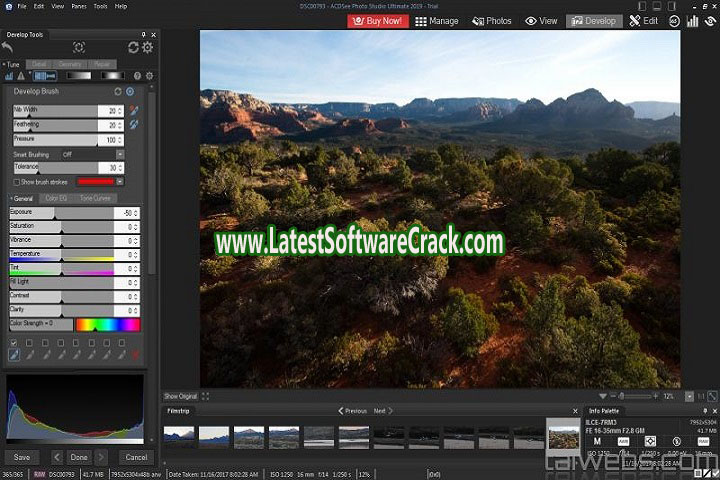
Task: Open the help question mark icon
Action: pyautogui.click(x=137, y=76)
